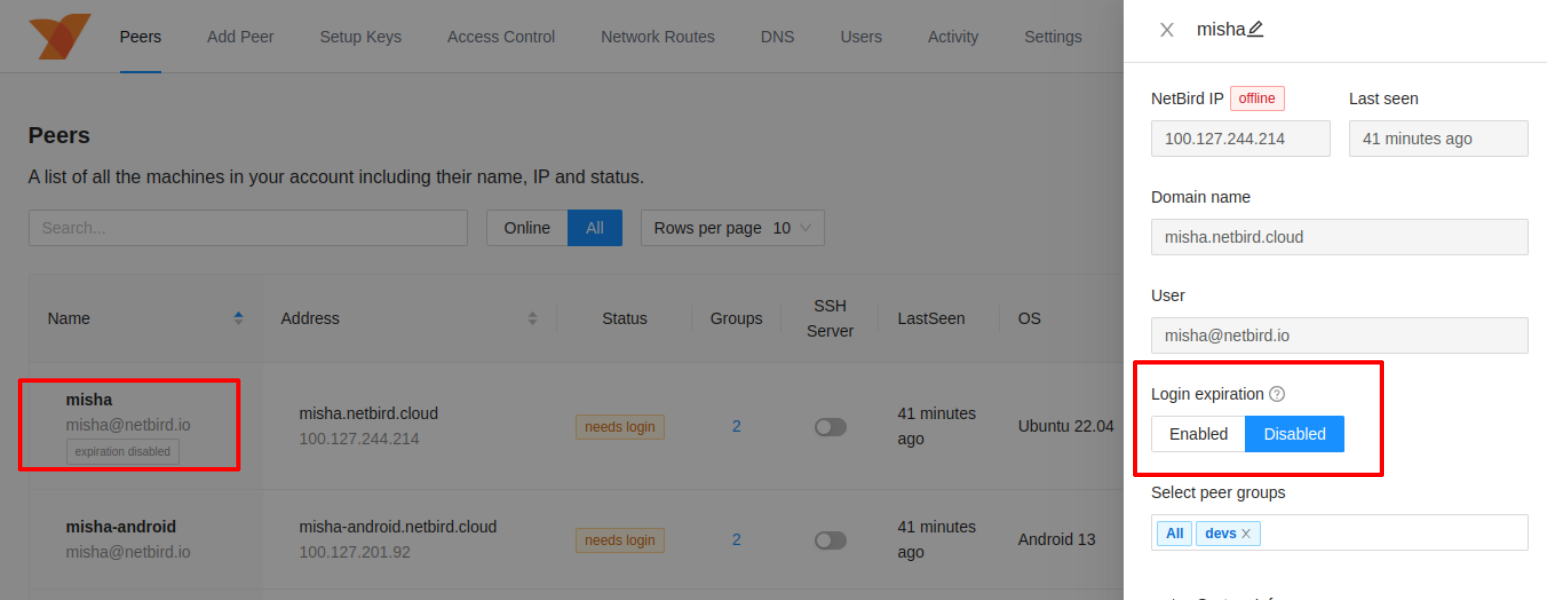The height and width of the screenshot is (600, 1547).
Task: Click the peers Search input field
Action: click(x=248, y=228)
